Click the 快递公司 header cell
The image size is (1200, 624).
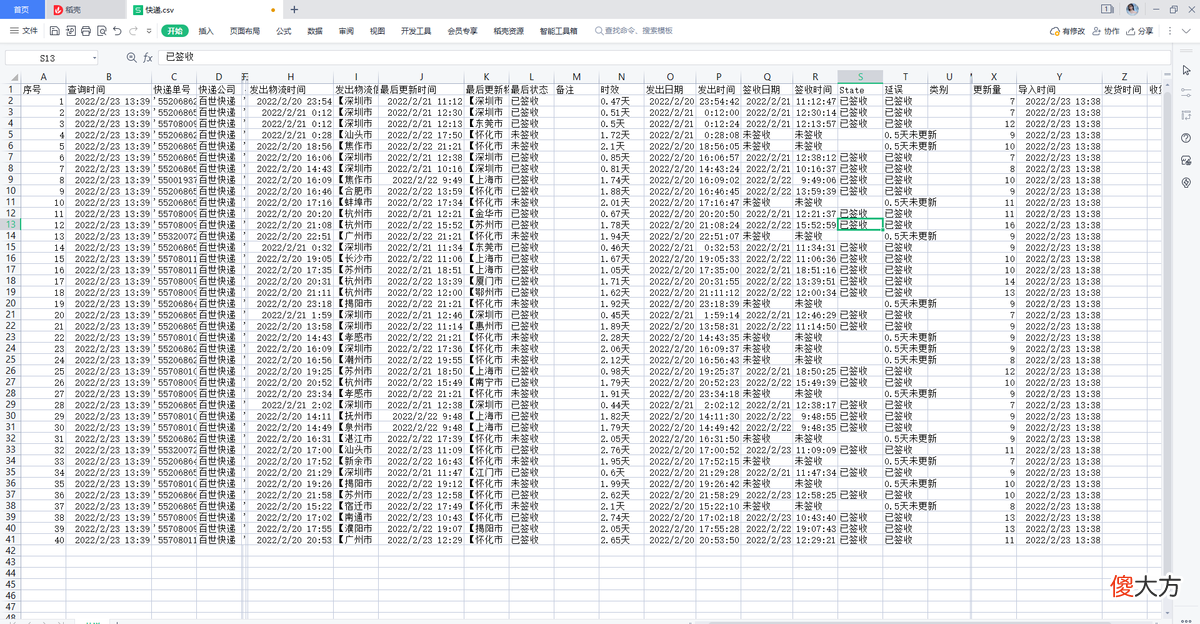[219, 89]
